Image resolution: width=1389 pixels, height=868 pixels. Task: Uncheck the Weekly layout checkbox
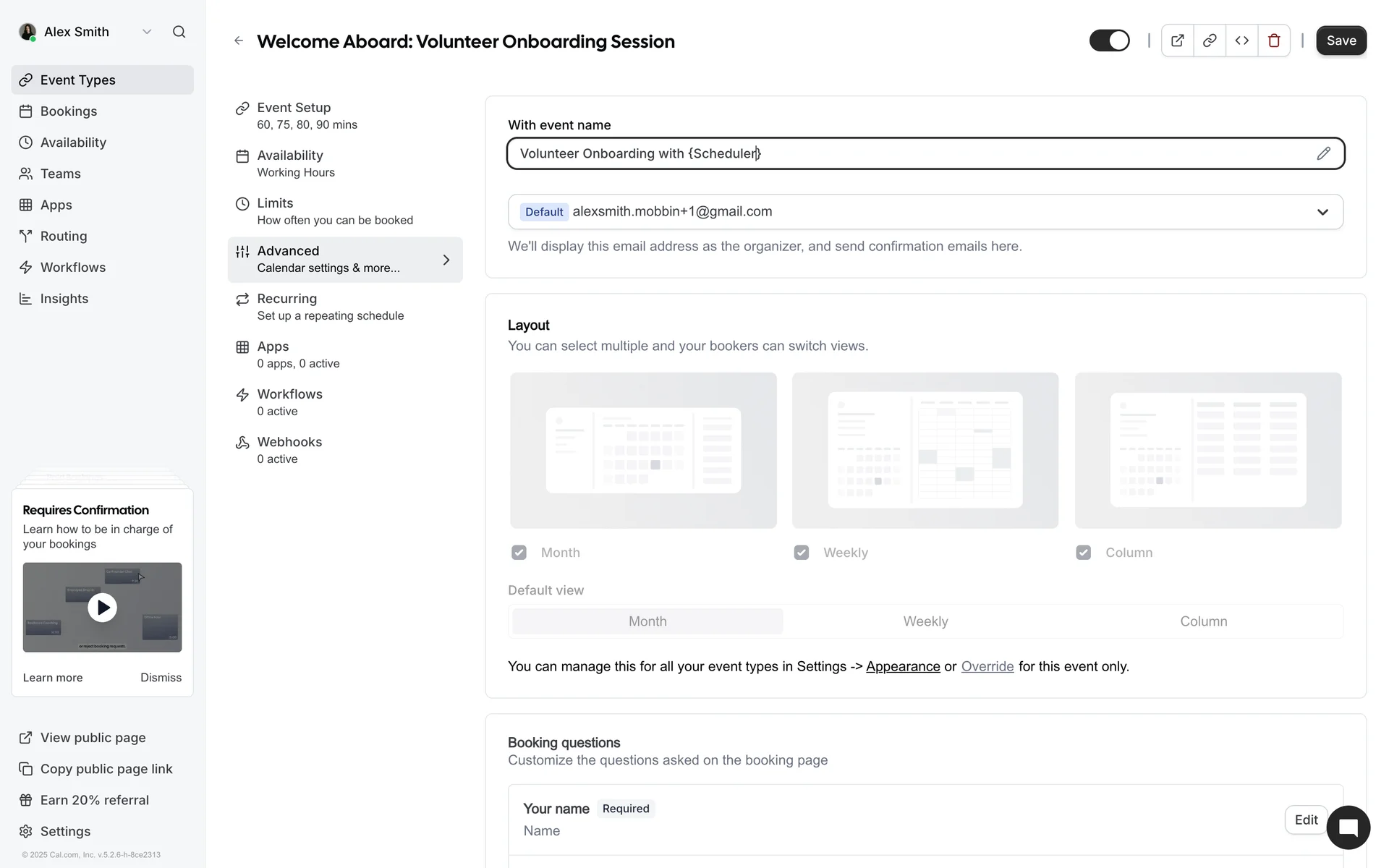801,553
